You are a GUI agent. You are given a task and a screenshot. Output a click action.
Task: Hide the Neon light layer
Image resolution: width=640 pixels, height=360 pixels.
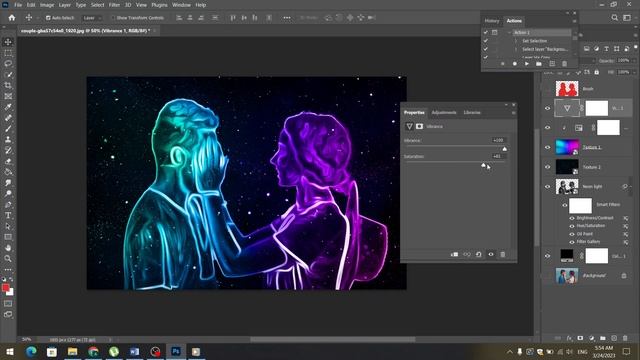click(x=547, y=187)
